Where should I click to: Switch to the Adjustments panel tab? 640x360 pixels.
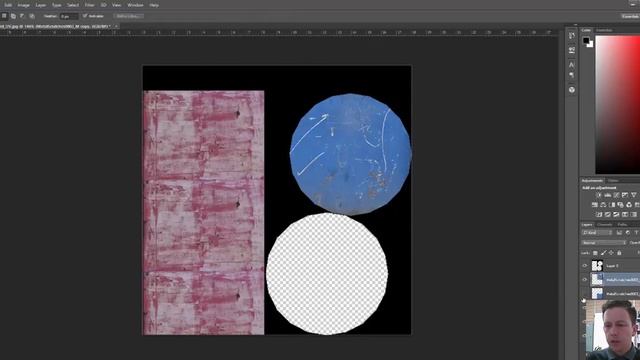tap(592, 180)
